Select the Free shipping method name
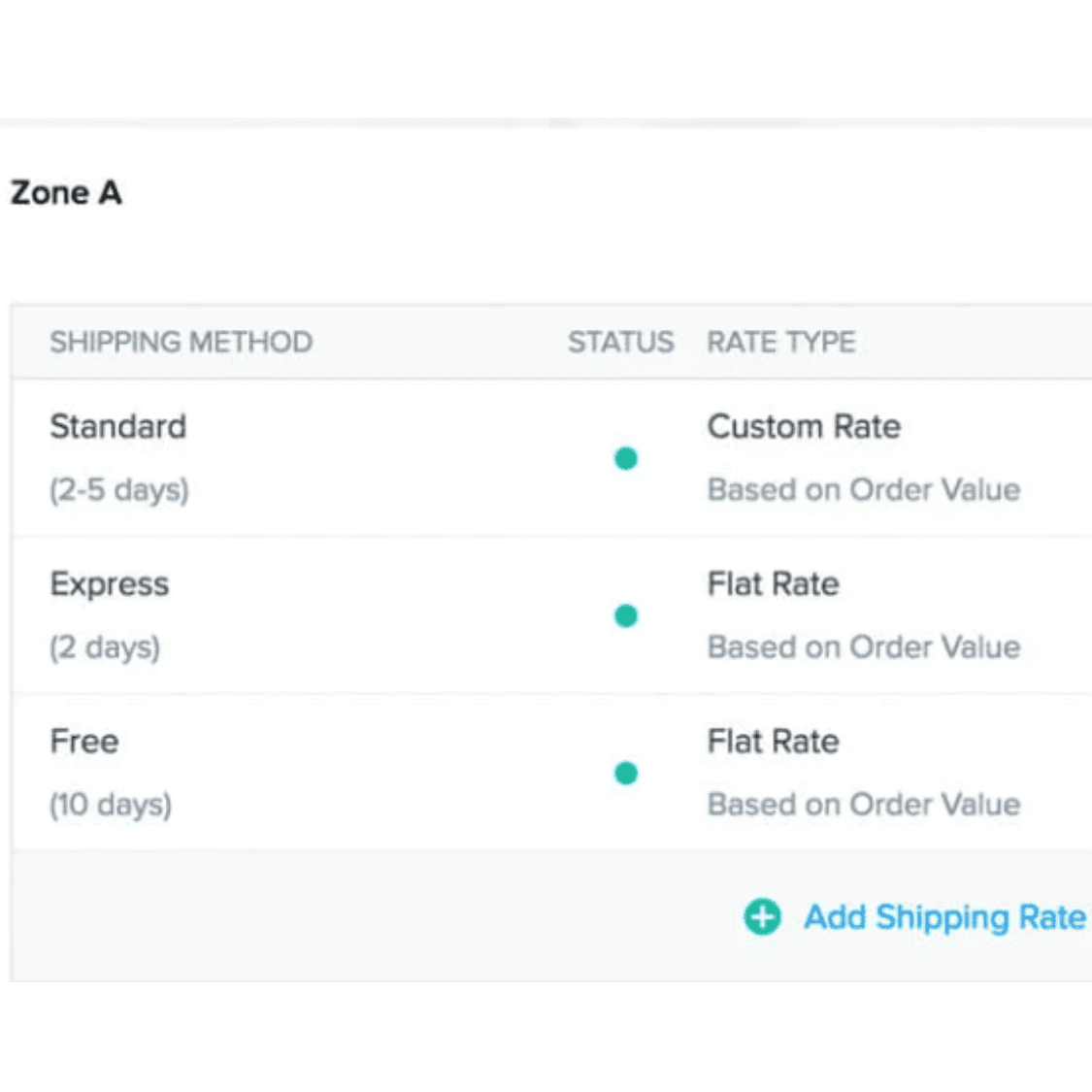 84,741
